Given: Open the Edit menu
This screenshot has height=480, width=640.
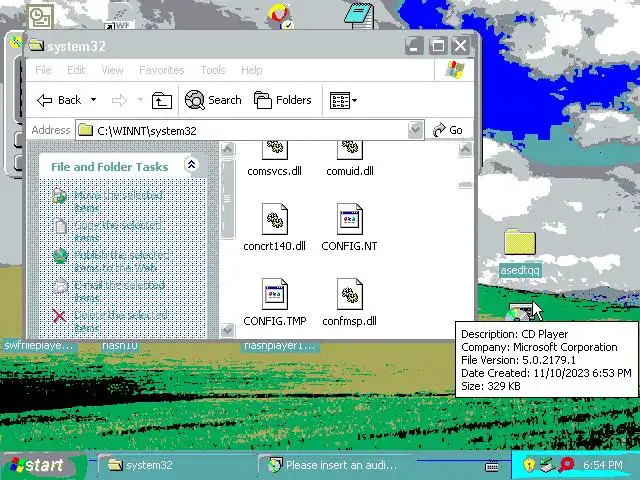Looking at the screenshot, I should (x=76, y=70).
